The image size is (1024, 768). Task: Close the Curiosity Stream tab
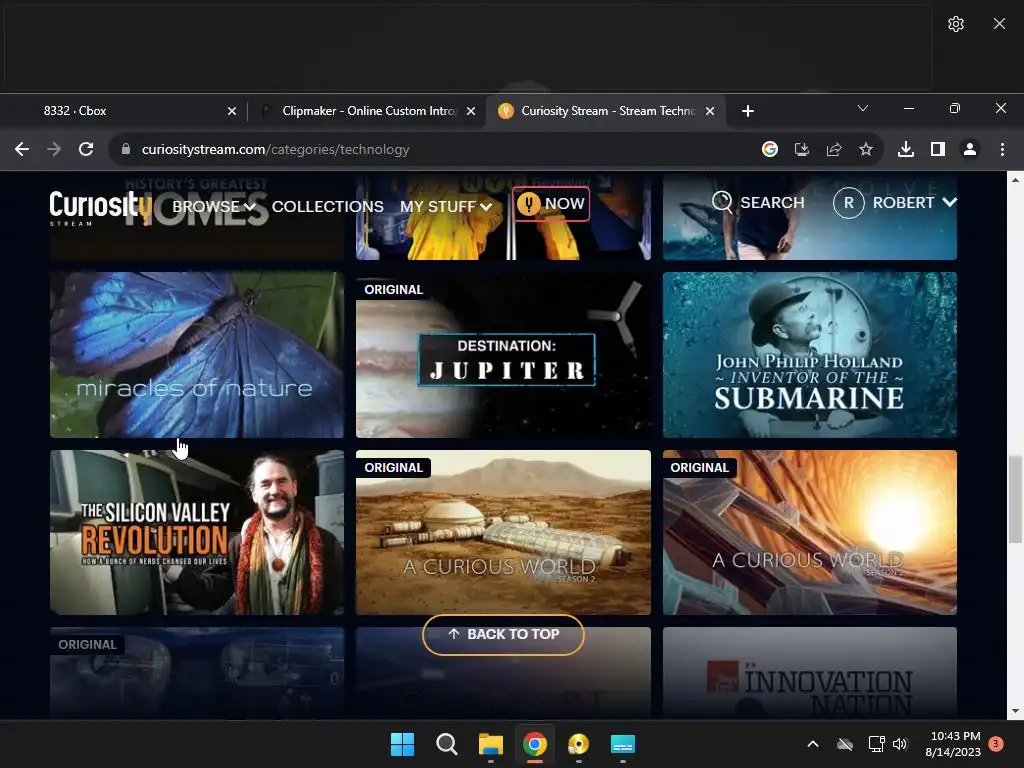710,112
